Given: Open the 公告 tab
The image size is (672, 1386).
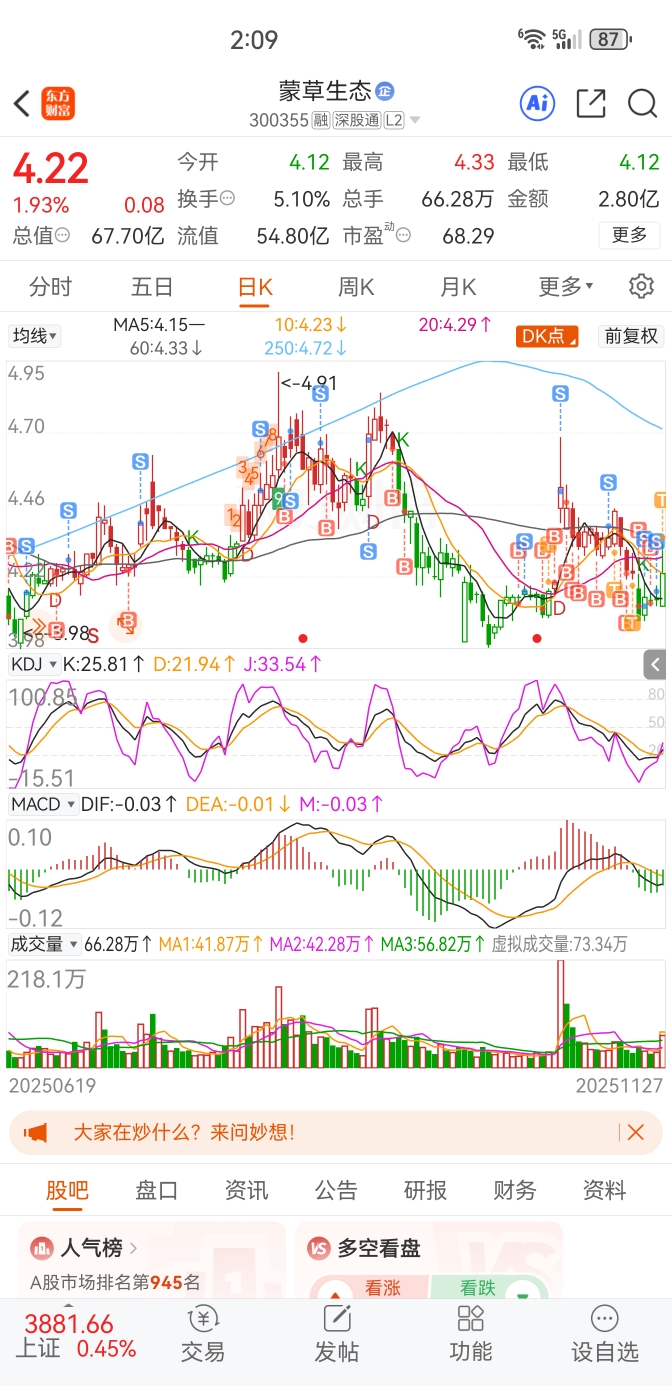Looking at the screenshot, I should (336, 1190).
